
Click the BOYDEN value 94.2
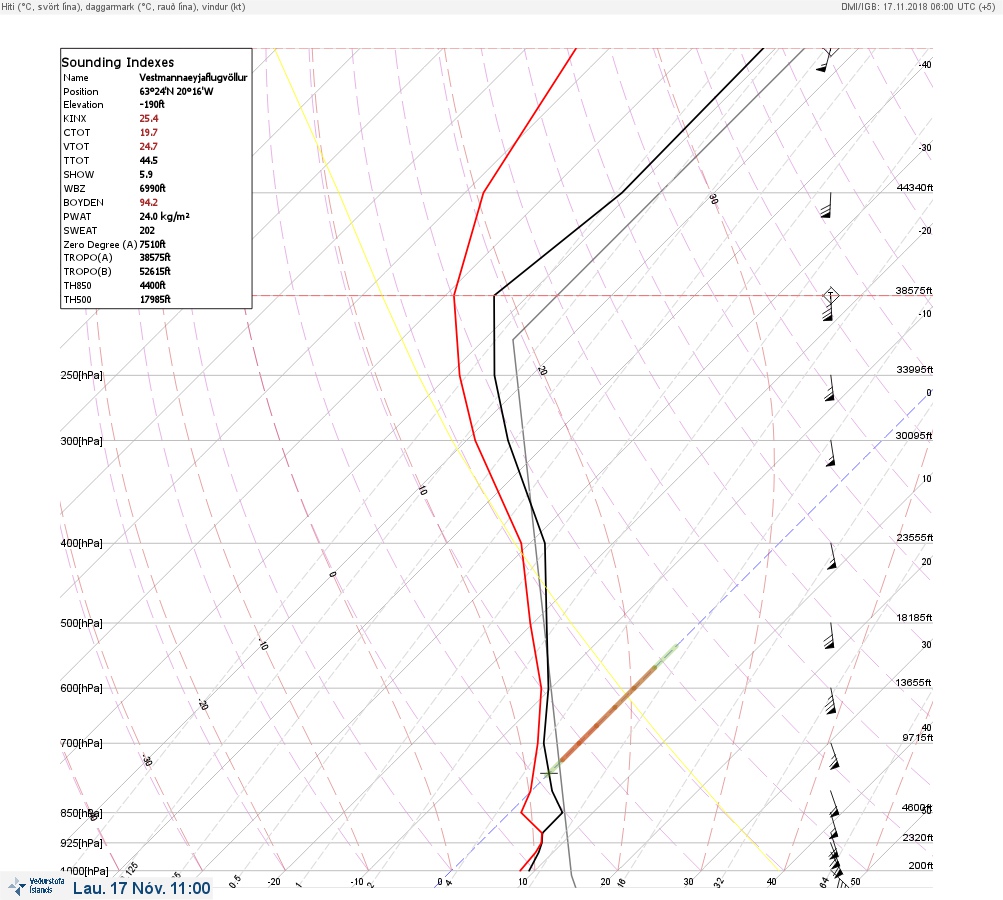pos(148,202)
